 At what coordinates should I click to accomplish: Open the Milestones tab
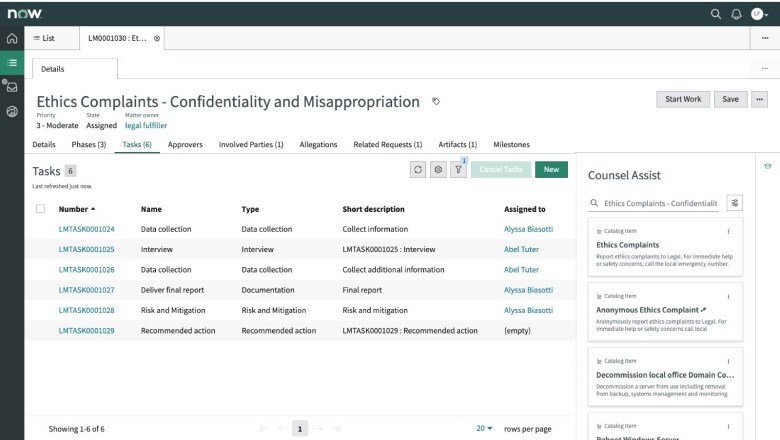511,144
